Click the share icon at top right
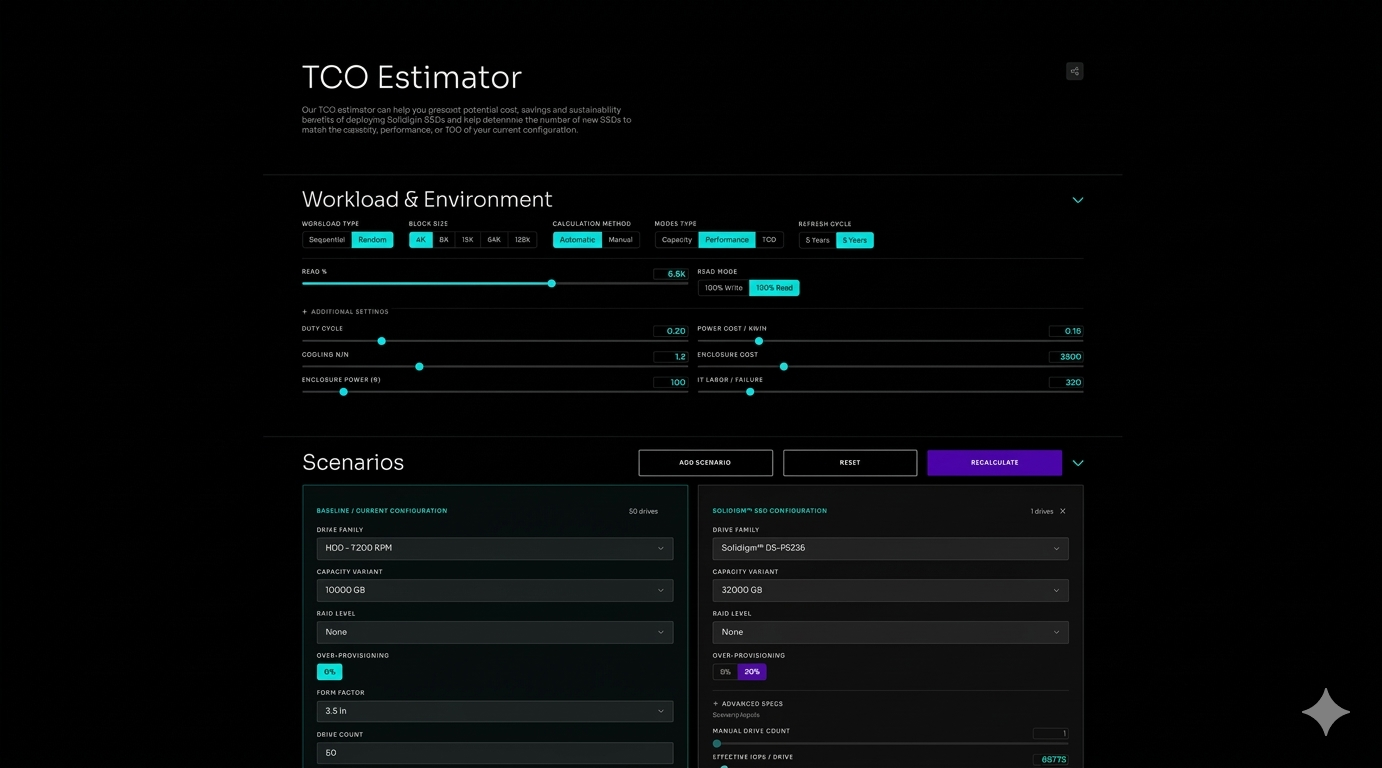The width and height of the screenshot is (1382, 768). (x=1073, y=71)
